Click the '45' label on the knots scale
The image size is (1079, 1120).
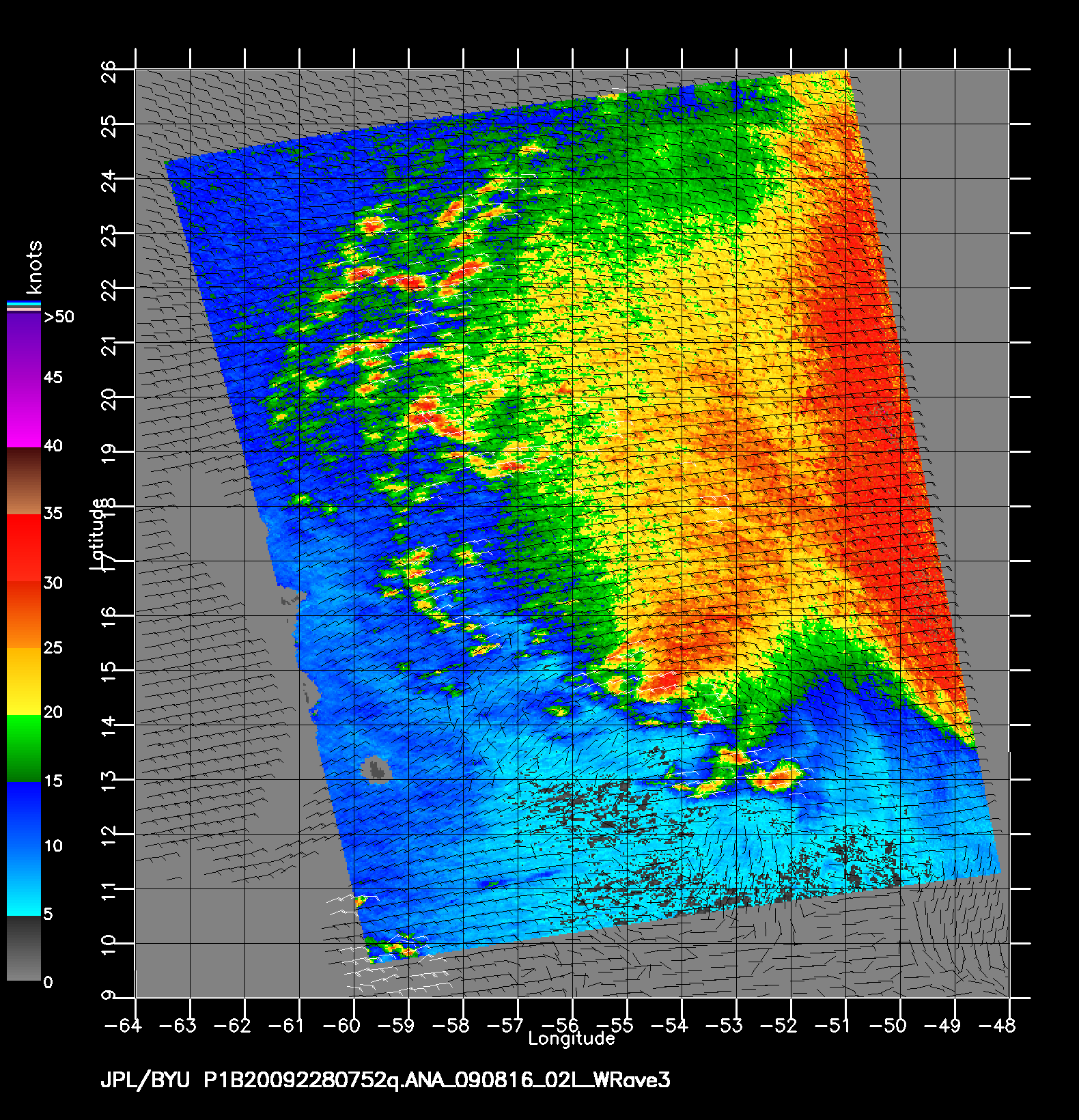pyautogui.click(x=53, y=378)
